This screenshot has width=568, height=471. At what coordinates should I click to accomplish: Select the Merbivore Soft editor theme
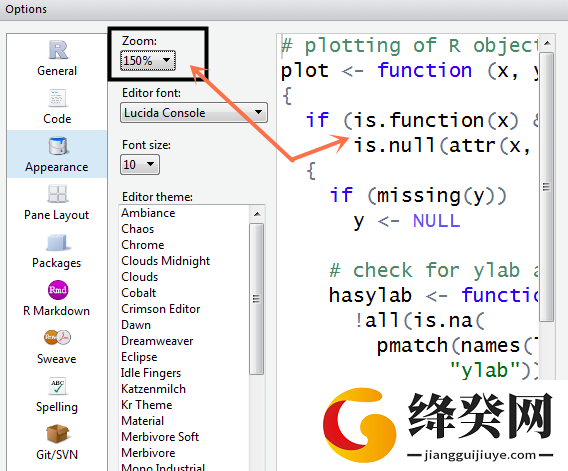[160, 437]
